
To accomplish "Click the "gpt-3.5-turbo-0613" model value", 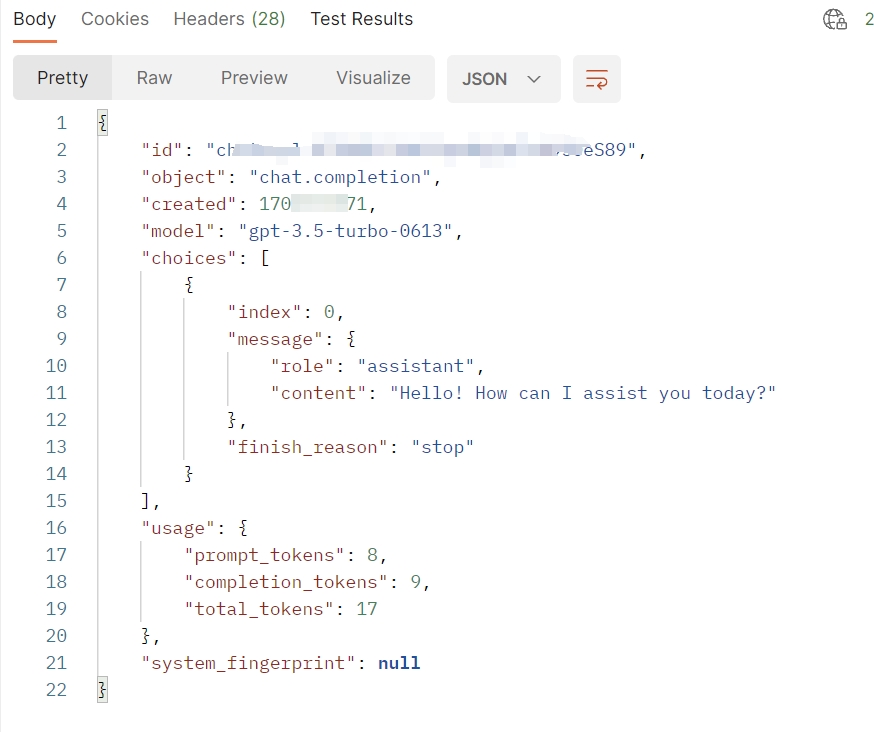I will (x=350, y=231).
